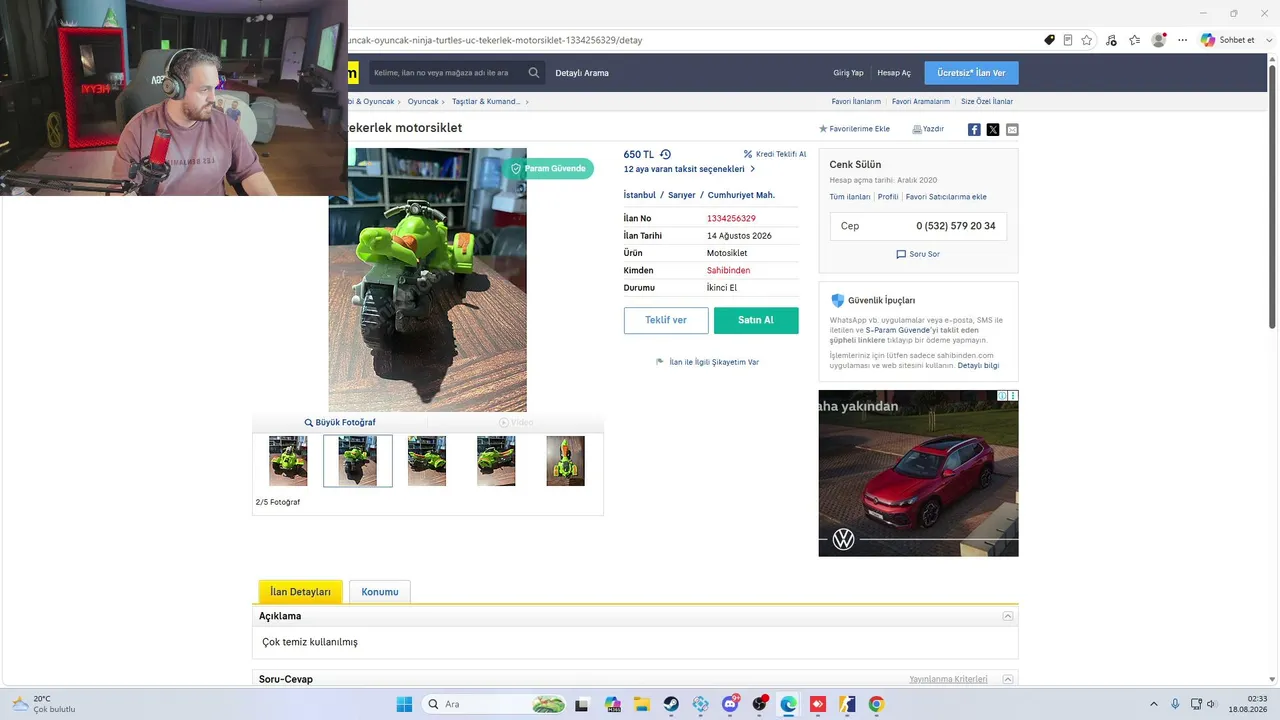Image resolution: width=1280 pixels, height=720 pixels.
Task: Collapse the Soru-Cevap section
Action: tap(1007, 679)
